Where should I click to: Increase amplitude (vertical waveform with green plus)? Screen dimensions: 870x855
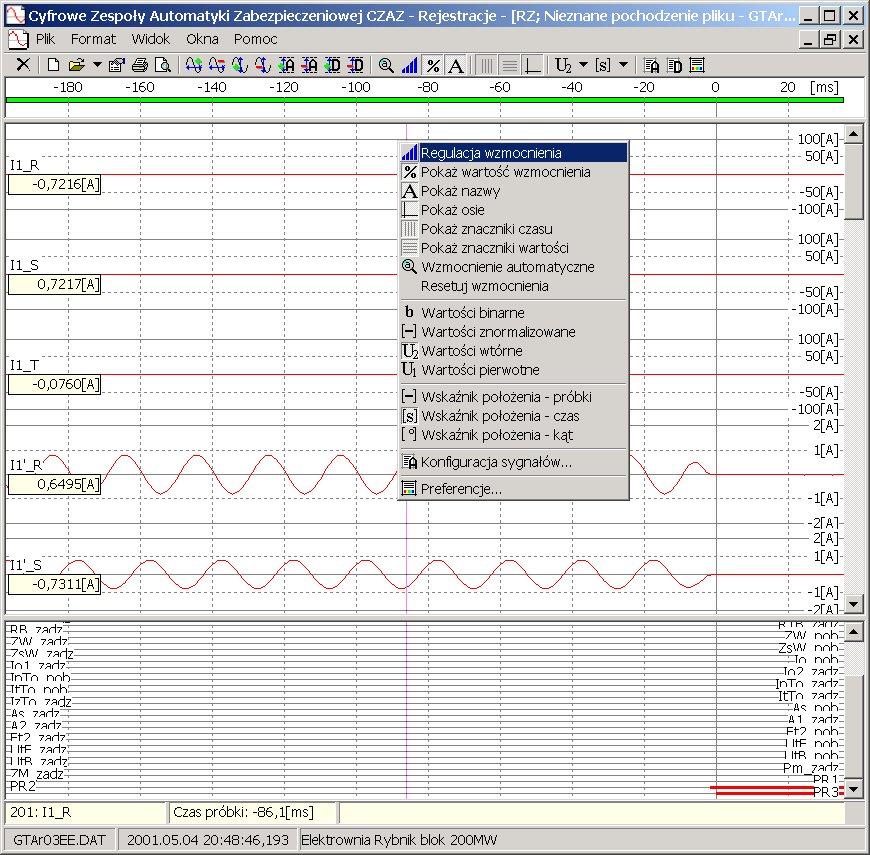coord(240,65)
